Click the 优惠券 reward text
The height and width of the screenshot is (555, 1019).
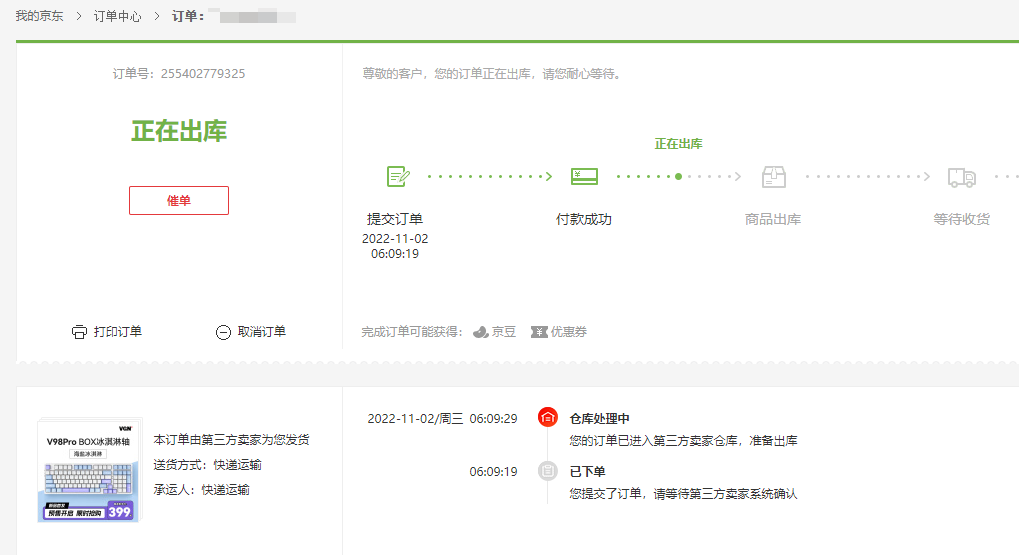click(568, 332)
